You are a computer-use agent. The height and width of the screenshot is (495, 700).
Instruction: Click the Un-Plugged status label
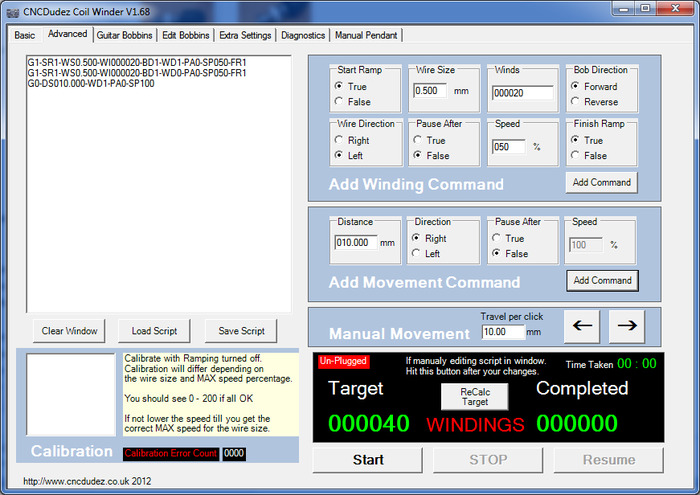point(343,361)
